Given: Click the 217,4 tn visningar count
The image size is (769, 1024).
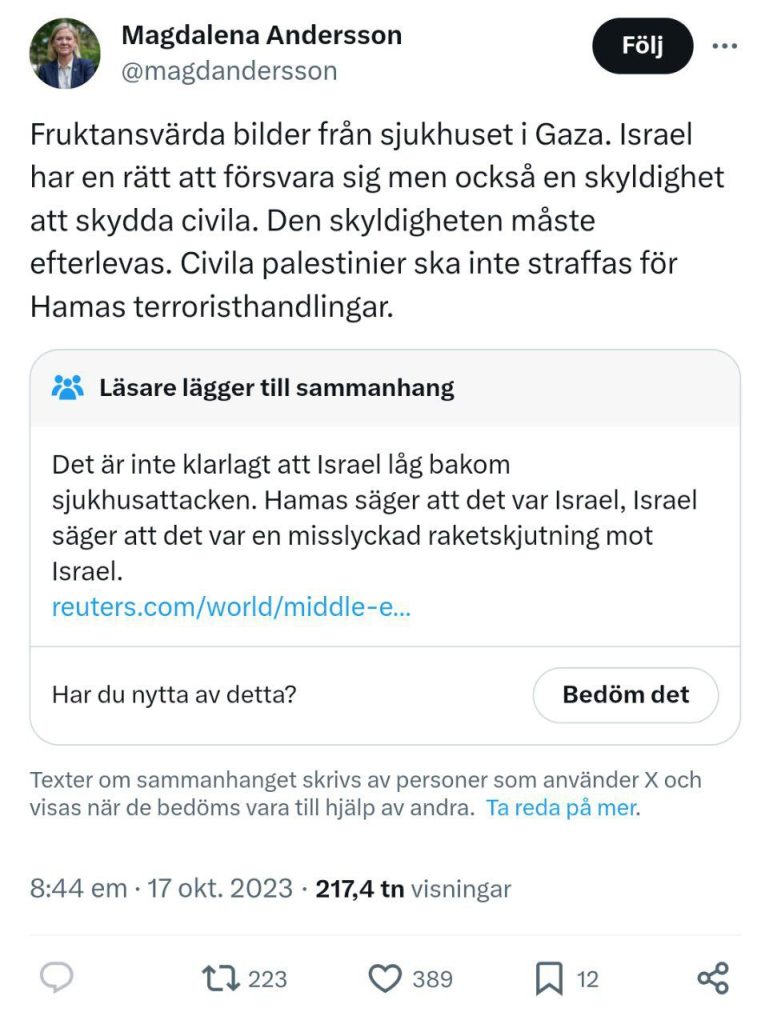Looking at the screenshot, I should tap(413, 888).
